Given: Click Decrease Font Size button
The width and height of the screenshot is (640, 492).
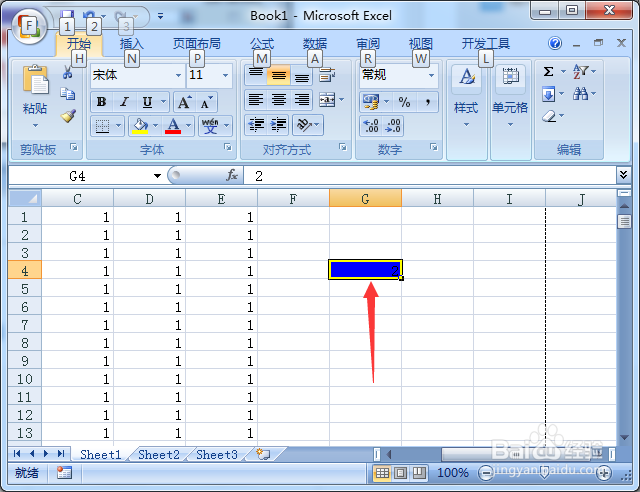Looking at the screenshot, I should click(207, 102).
